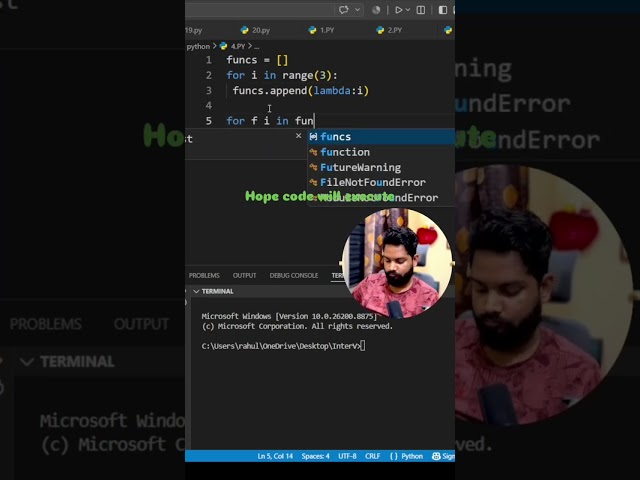Select the funcs autocomplete suggestion

(x=381, y=137)
